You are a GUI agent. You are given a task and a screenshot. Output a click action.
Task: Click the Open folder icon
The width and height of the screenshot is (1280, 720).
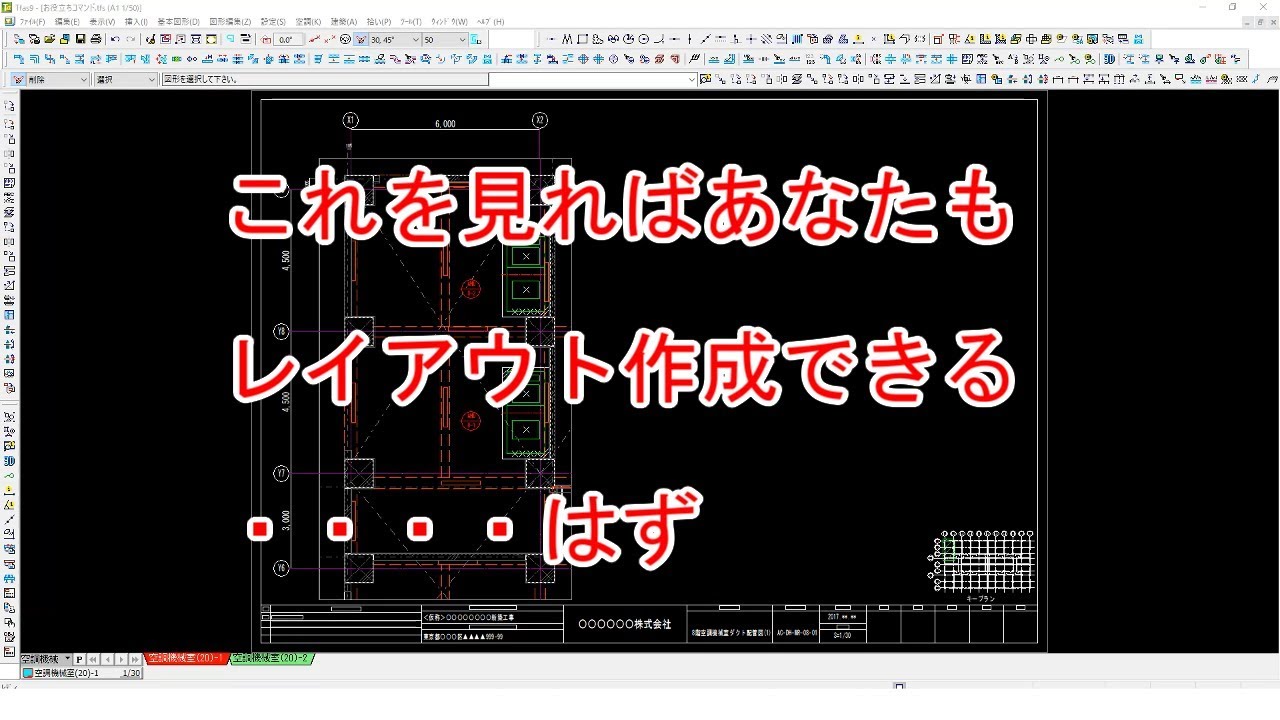[49, 39]
